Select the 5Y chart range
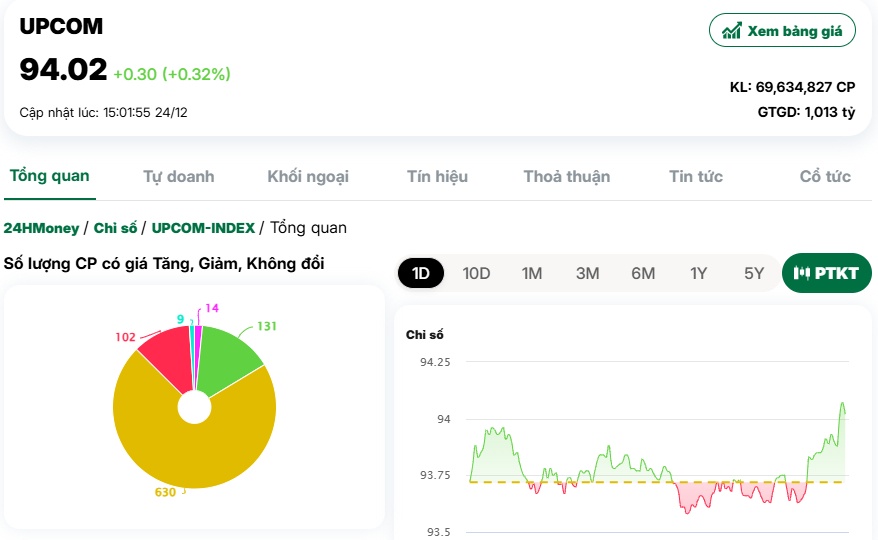878x540 pixels. 754,273
